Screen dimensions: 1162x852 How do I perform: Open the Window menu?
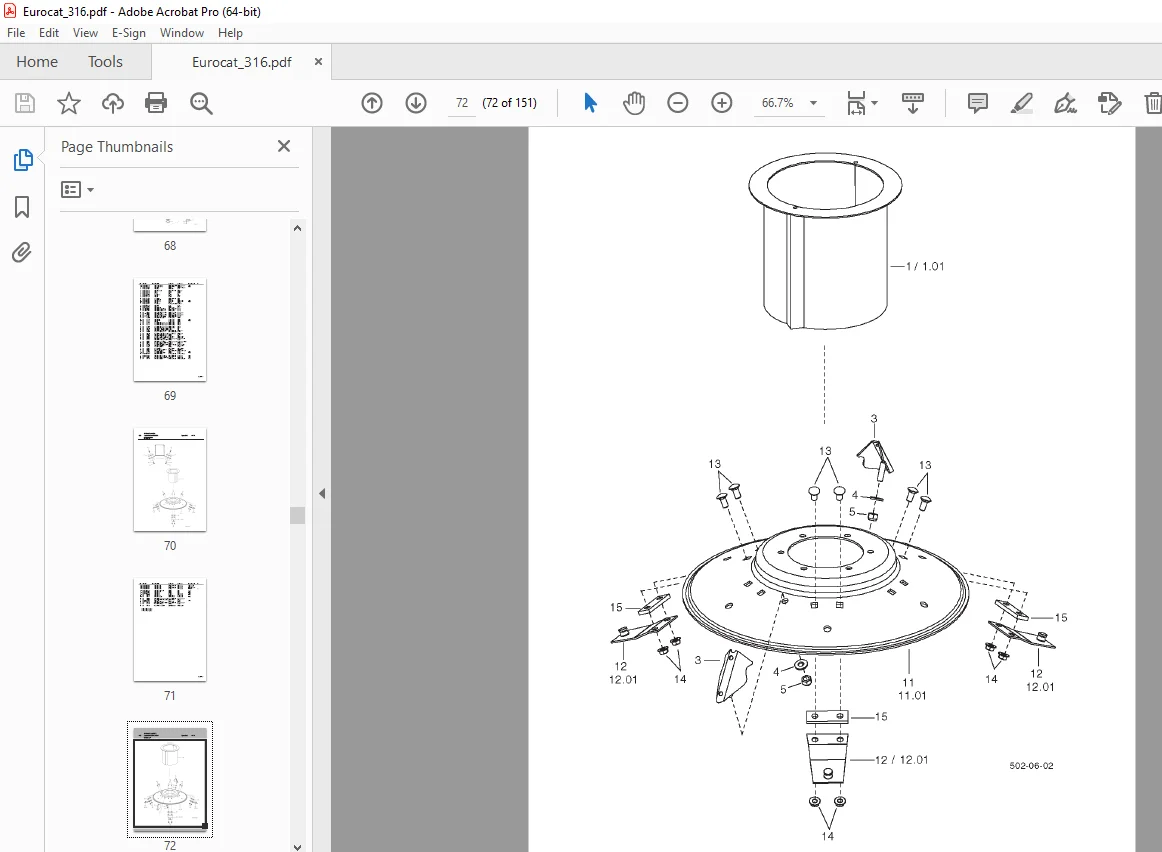click(x=182, y=33)
